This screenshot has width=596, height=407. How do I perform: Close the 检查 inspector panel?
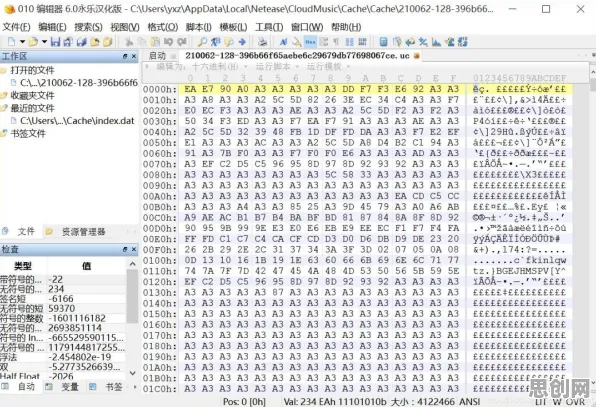[x=134, y=249]
